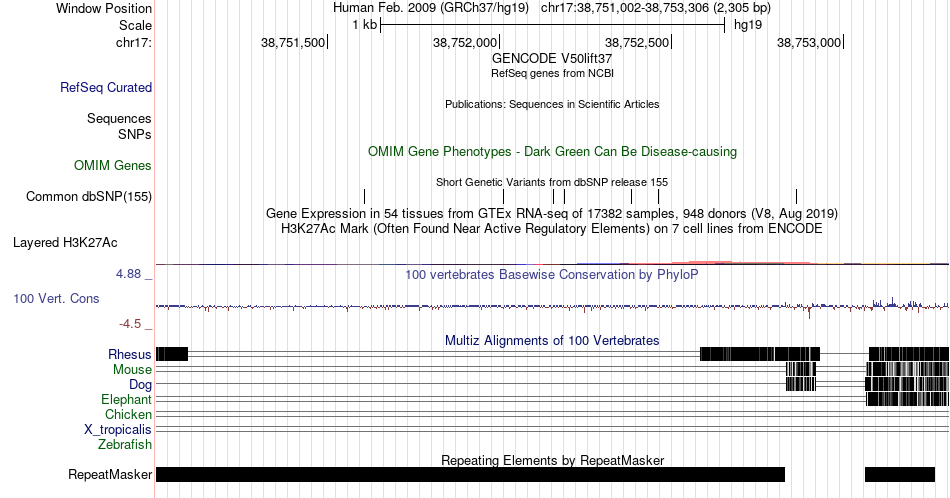Viewport: 950px width, 498px height.
Task: Click the short right RepeatMasker block
Action: pyautogui.click(x=900, y=474)
